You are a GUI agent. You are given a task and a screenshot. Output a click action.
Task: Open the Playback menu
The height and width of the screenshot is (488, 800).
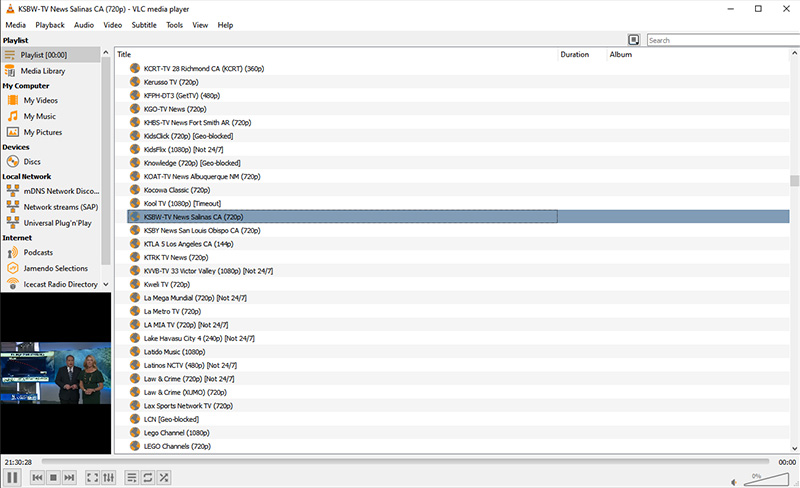point(50,25)
